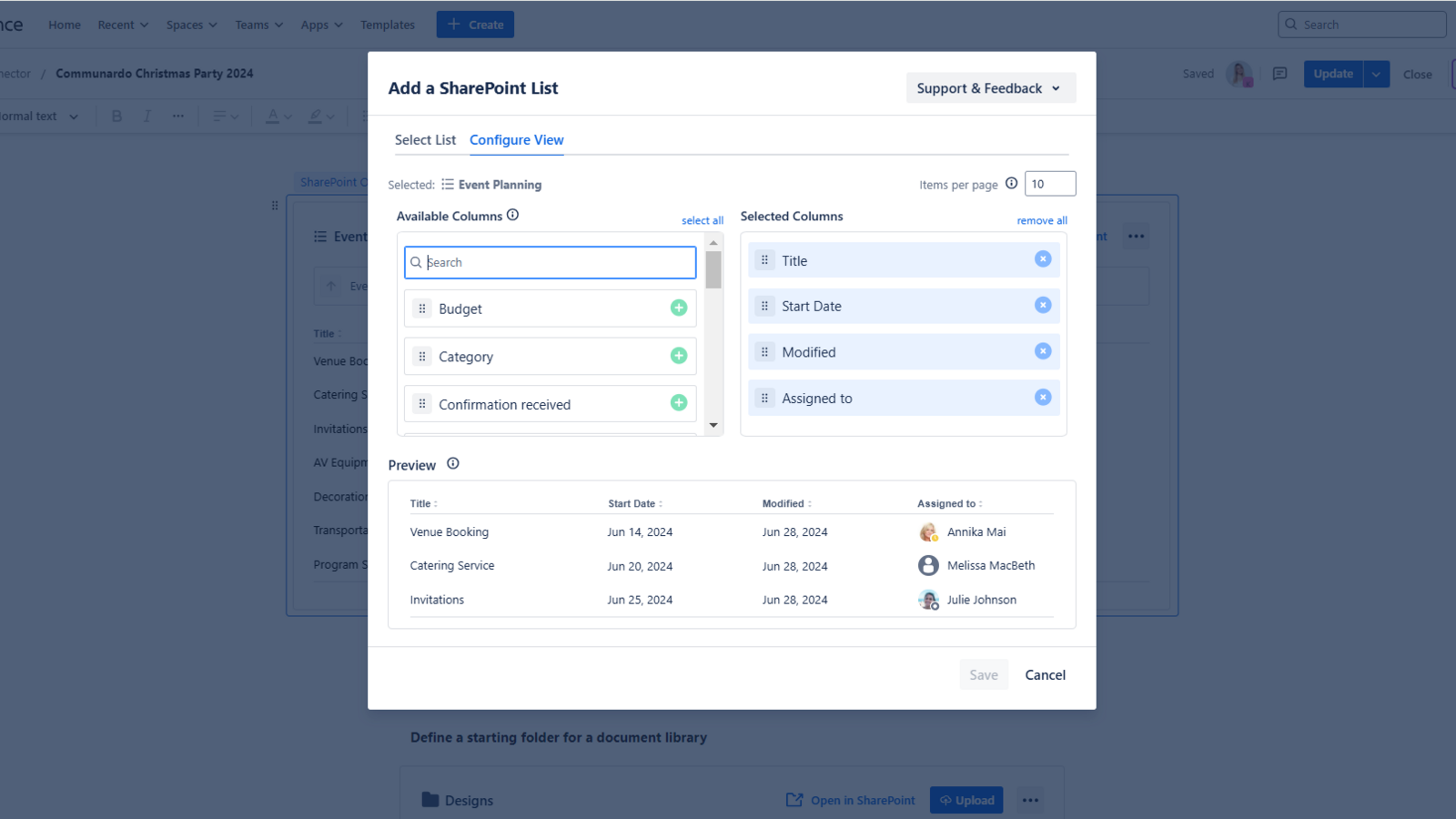
Task: Click the Create button
Action: point(475,25)
